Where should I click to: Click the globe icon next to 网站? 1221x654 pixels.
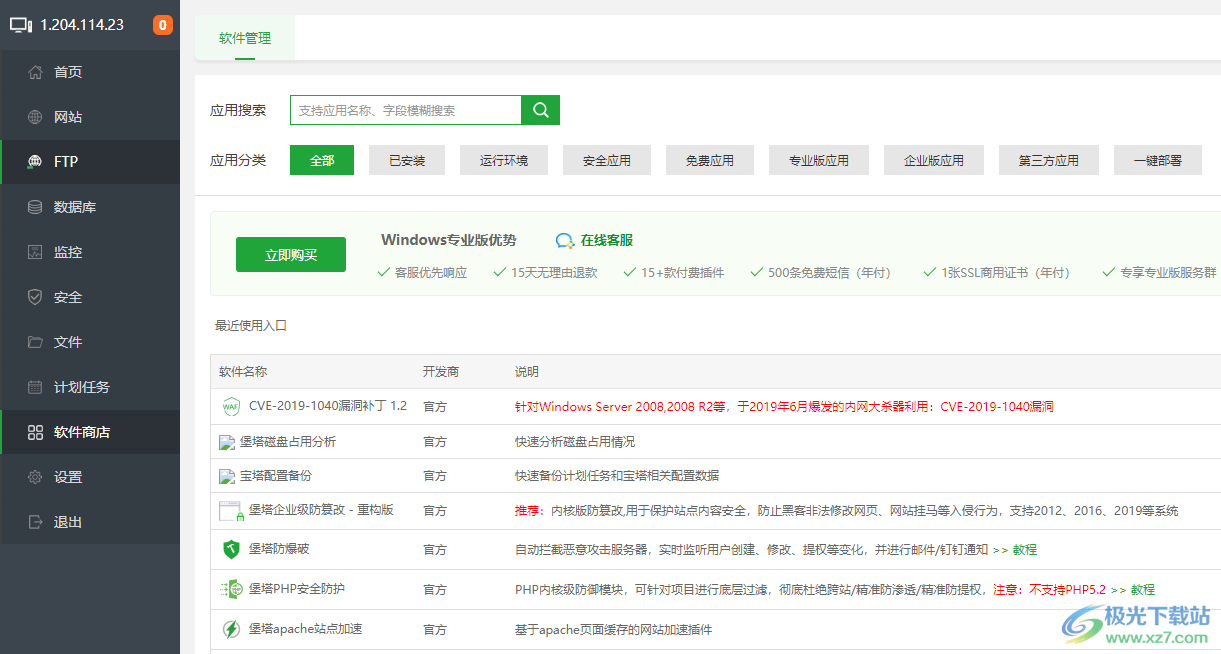pyautogui.click(x=35, y=117)
